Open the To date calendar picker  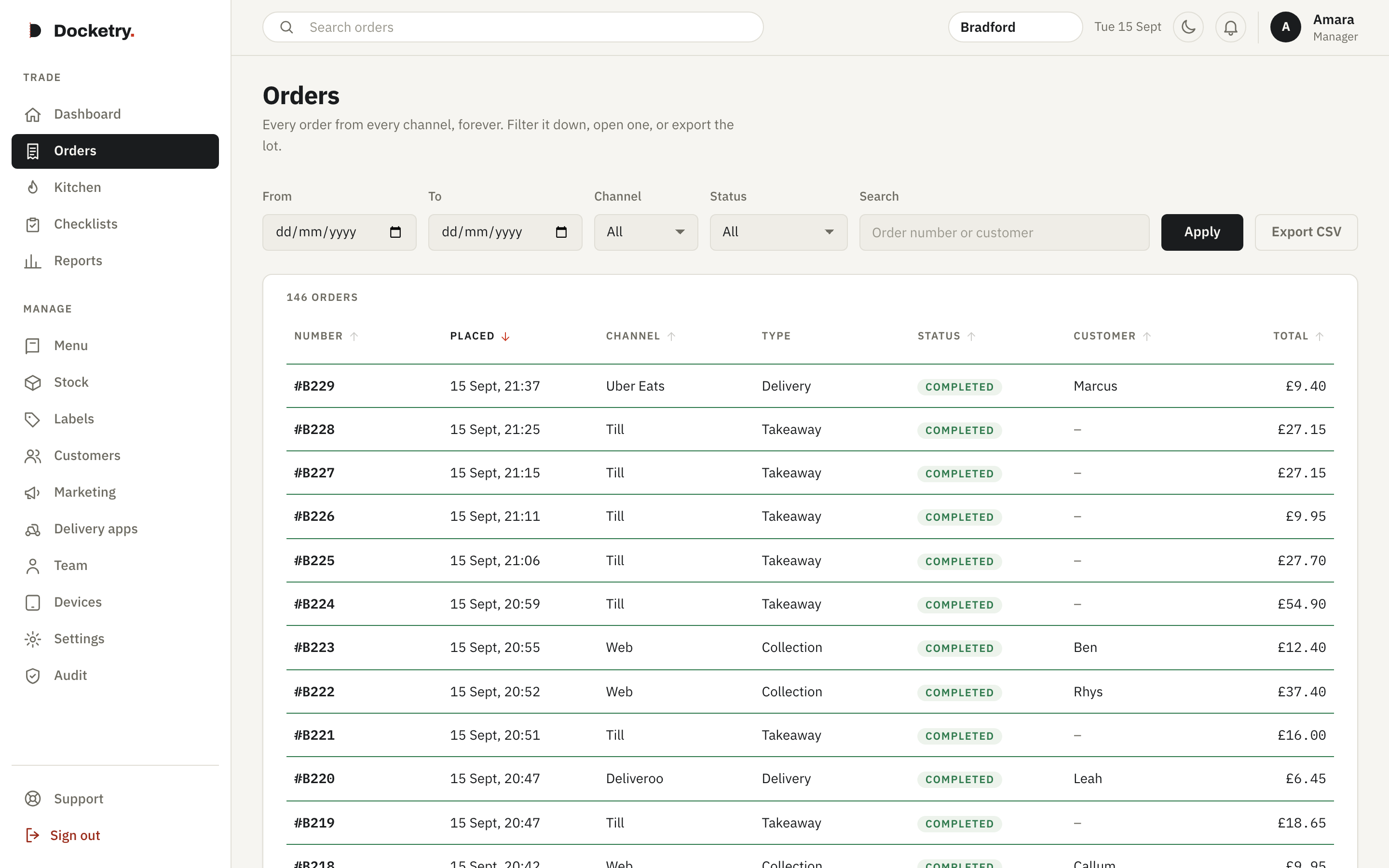point(561,232)
